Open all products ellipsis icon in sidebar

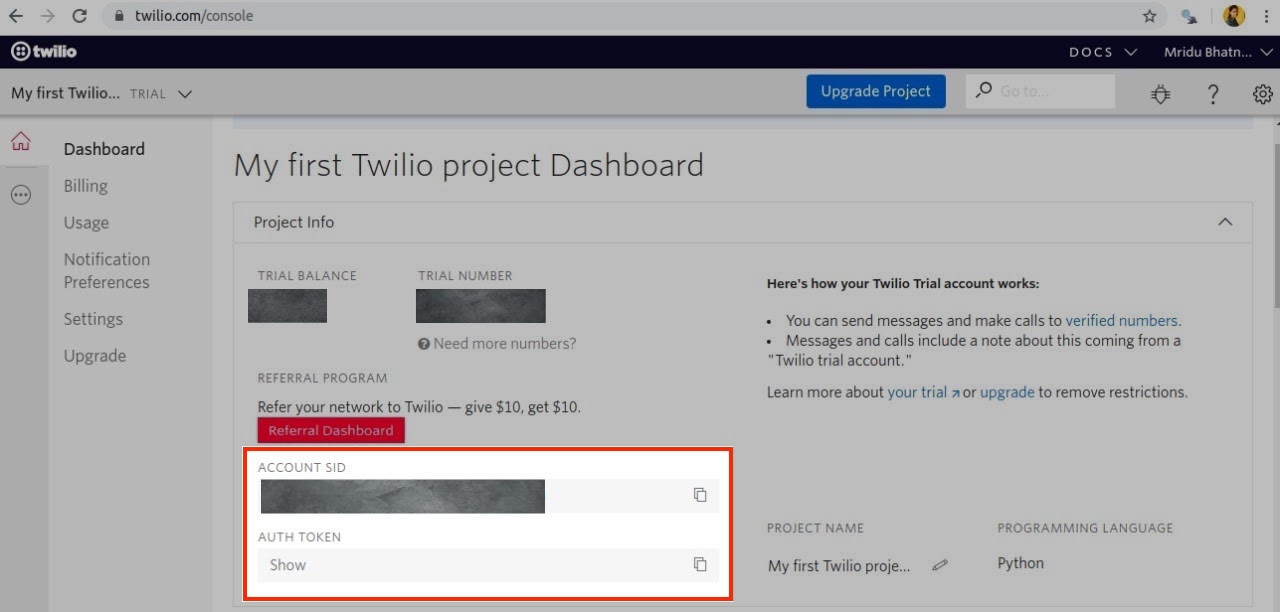click(21, 195)
